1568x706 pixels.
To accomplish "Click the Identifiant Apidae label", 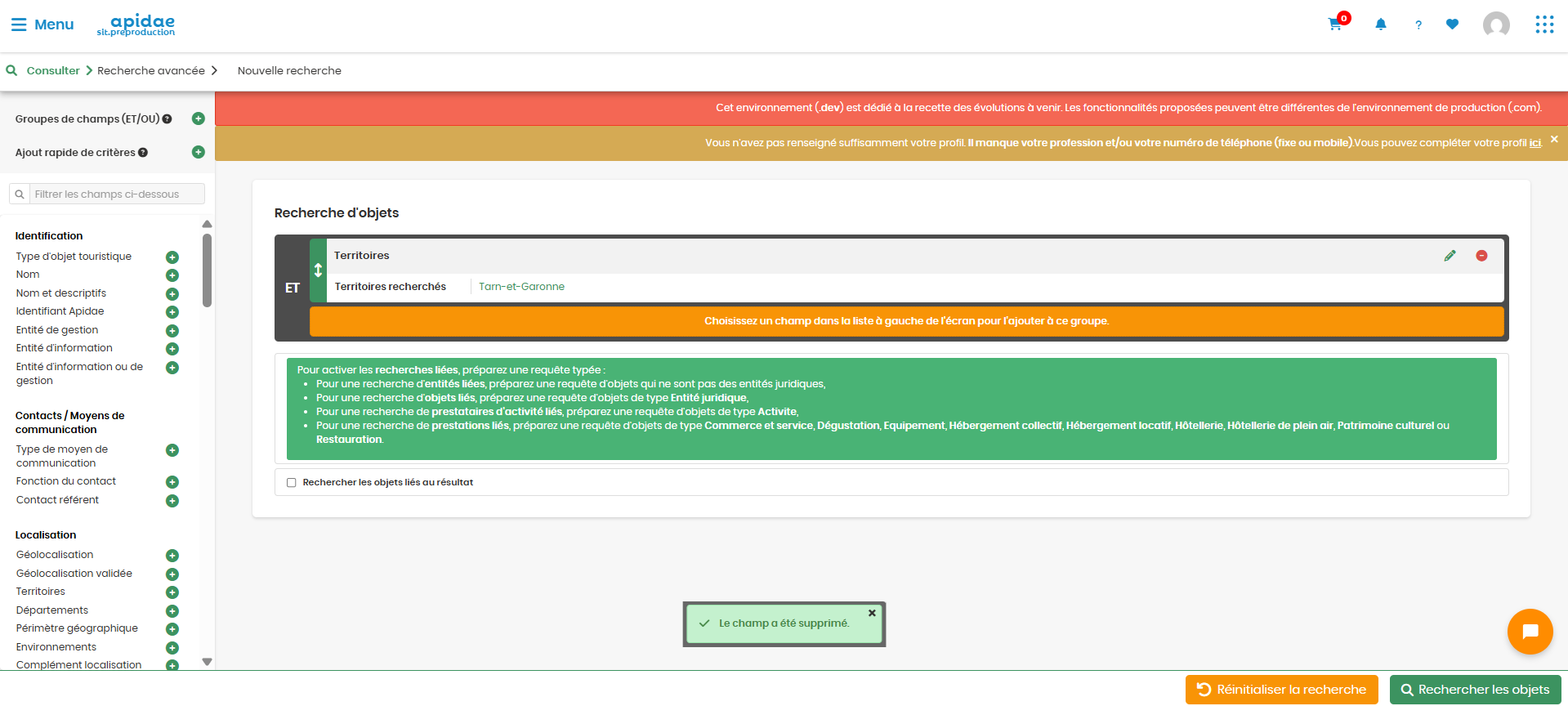I will [60, 311].
